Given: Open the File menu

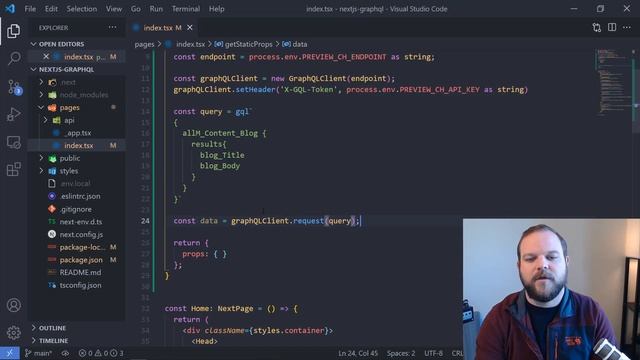Looking at the screenshot, I should click(x=30, y=9).
